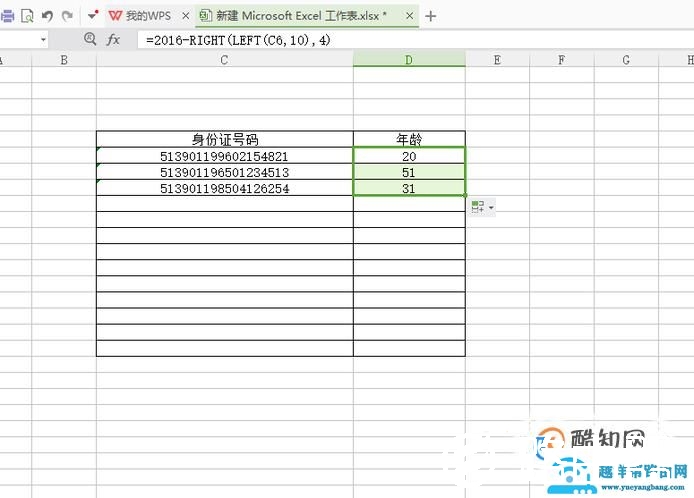Expand the quick access toolbar dropdown
694x498 pixels.
point(93,15)
